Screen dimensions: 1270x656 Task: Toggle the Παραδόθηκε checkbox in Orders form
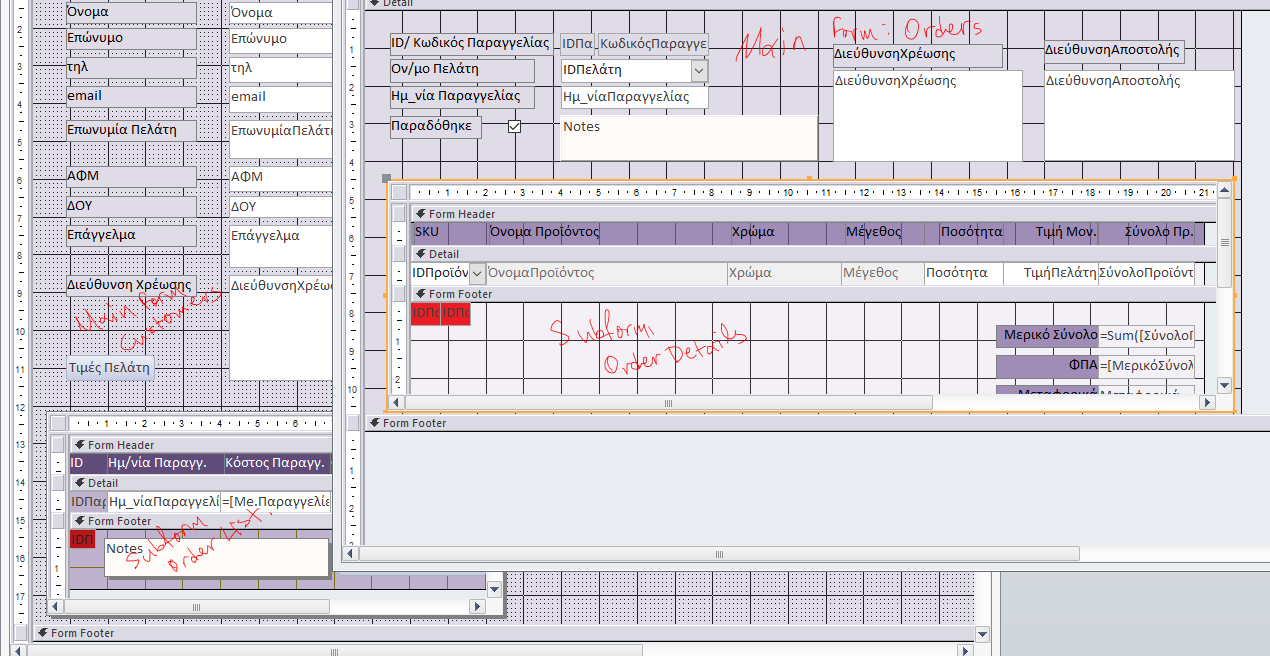pos(515,127)
